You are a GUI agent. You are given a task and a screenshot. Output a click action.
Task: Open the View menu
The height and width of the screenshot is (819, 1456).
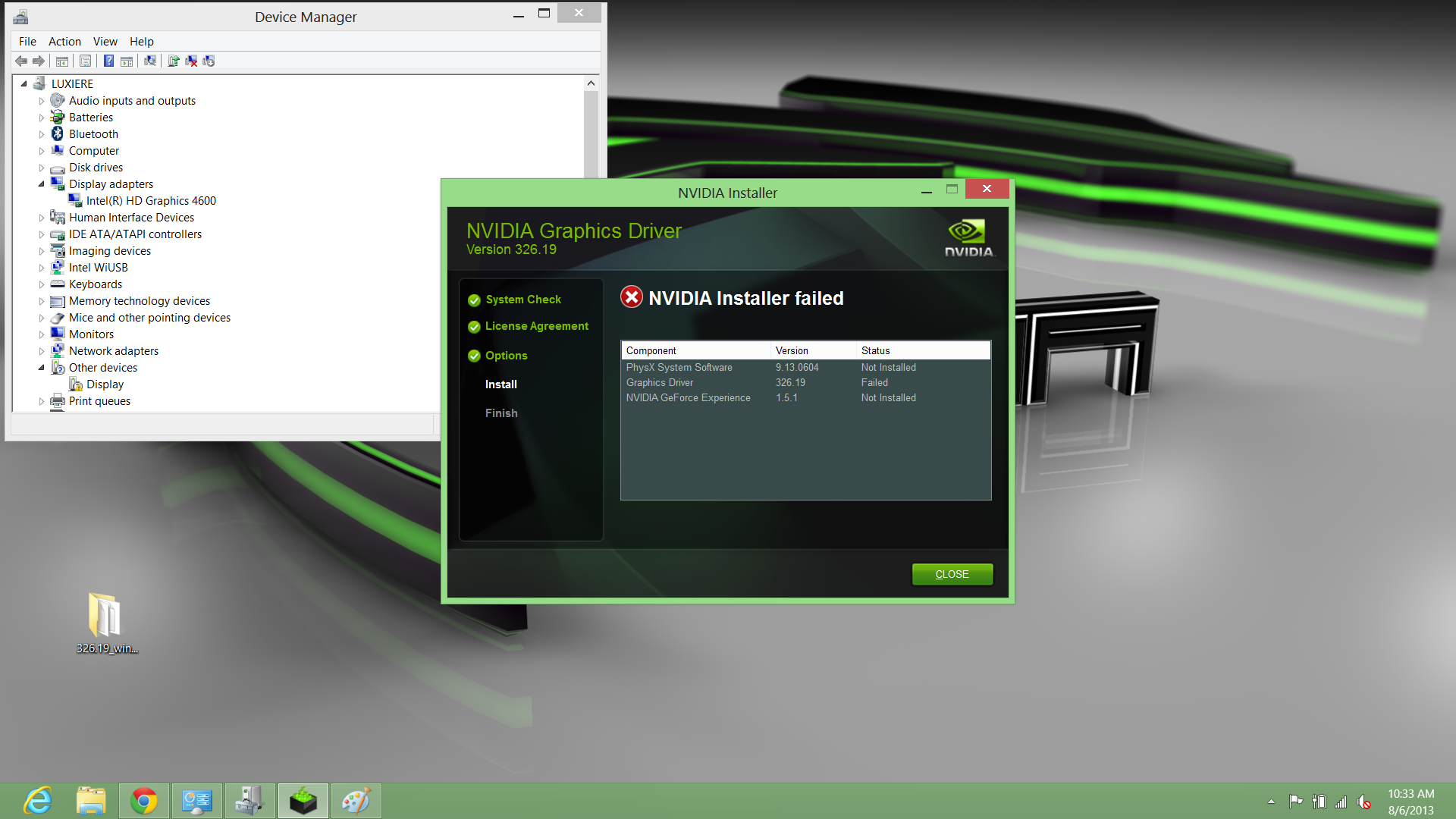pos(105,42)
